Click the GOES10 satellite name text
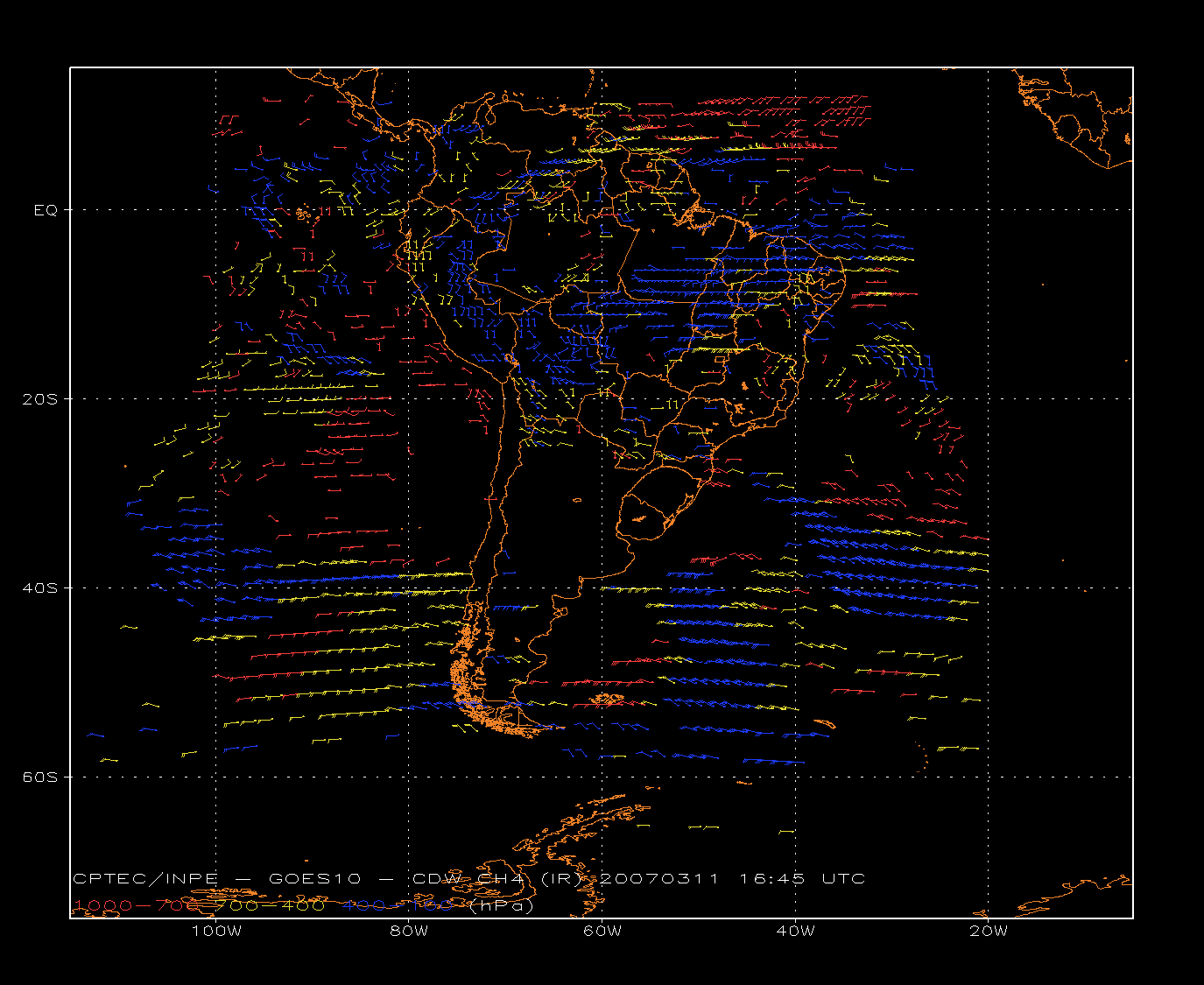The height and width of the screenshot is (985, 1204). pyautogui.click(x=316, y=879)
